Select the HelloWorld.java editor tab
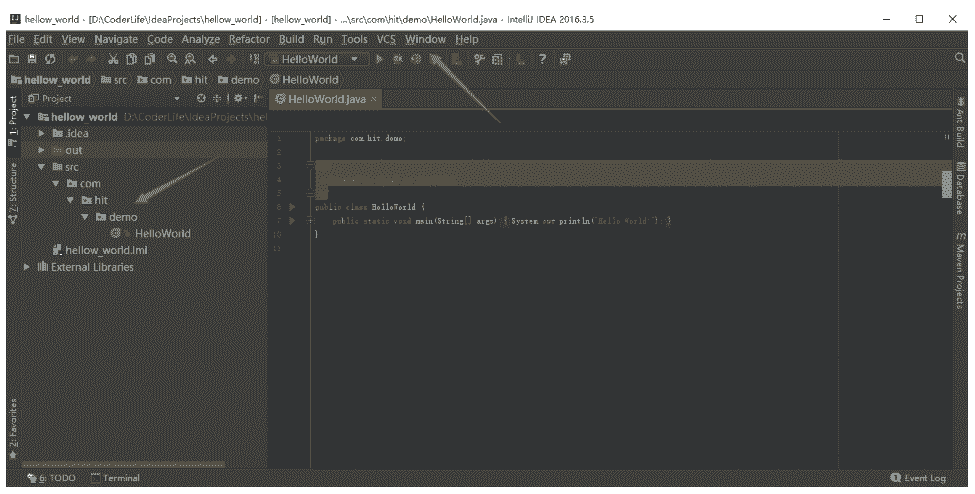The height and width of the screenshot is (494, 975). pos(320,99)
